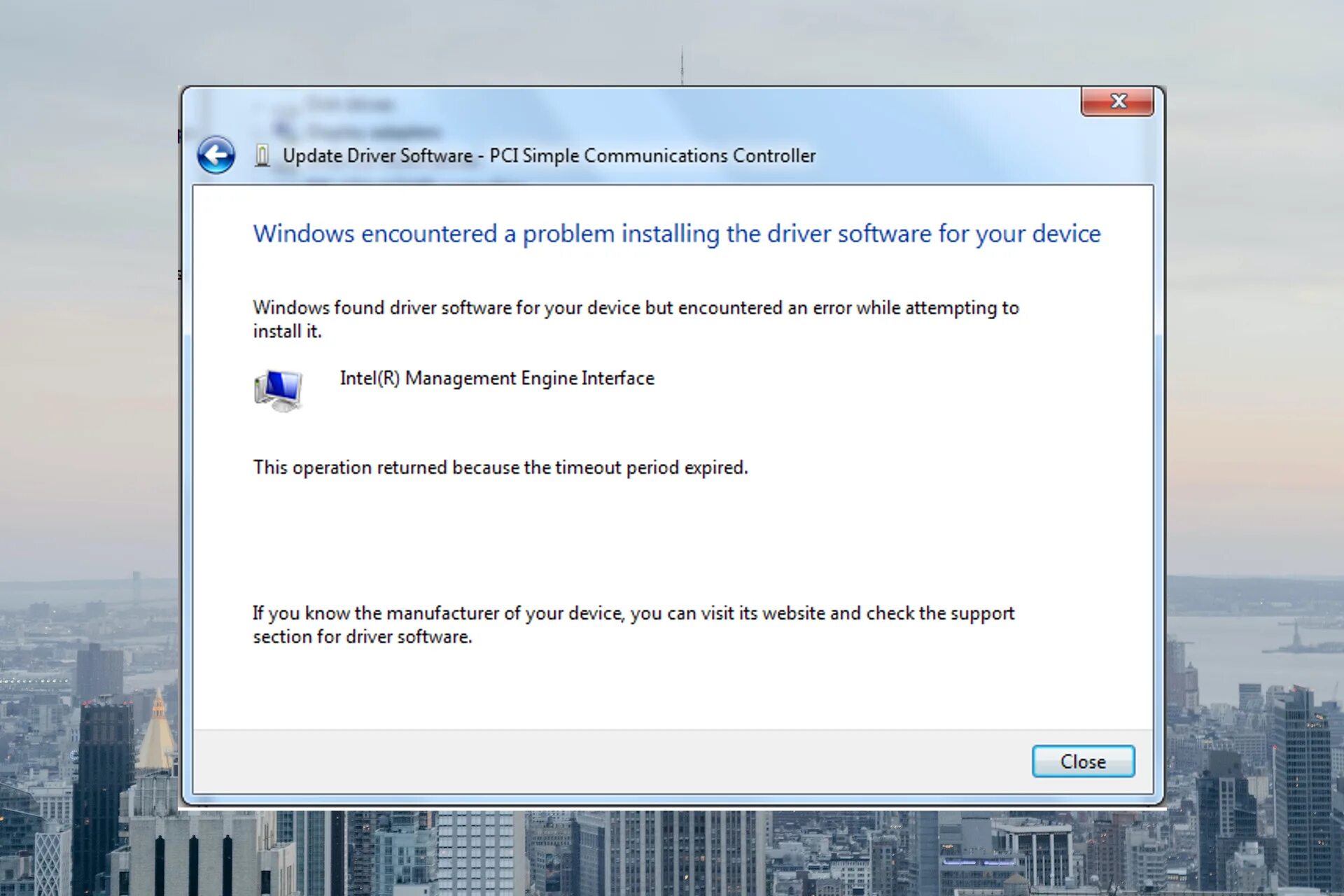Click the antenna spire above the dialog window
Image resolution: width=1344 pixels, height=896 pixels.
pos(682,66)
